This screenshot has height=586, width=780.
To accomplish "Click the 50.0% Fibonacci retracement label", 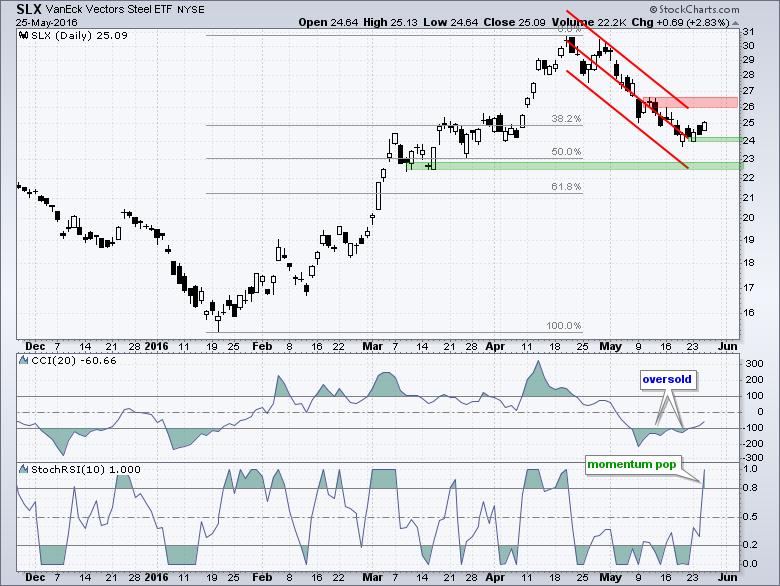I will (566, 152).
